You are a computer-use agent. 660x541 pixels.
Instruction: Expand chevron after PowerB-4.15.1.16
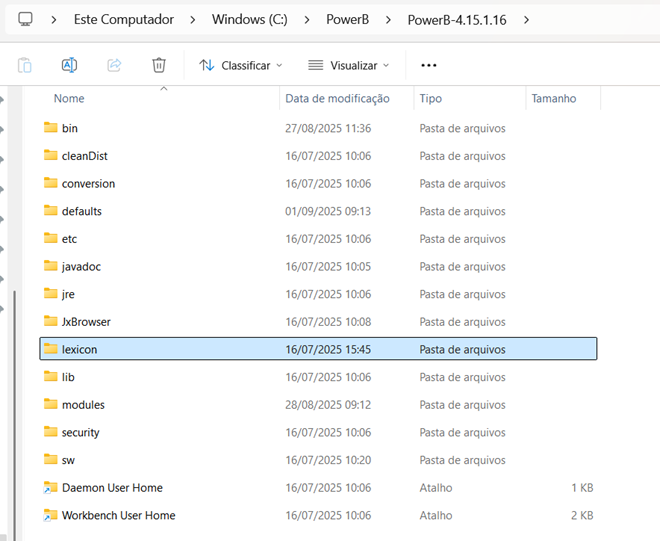point(526,20)
